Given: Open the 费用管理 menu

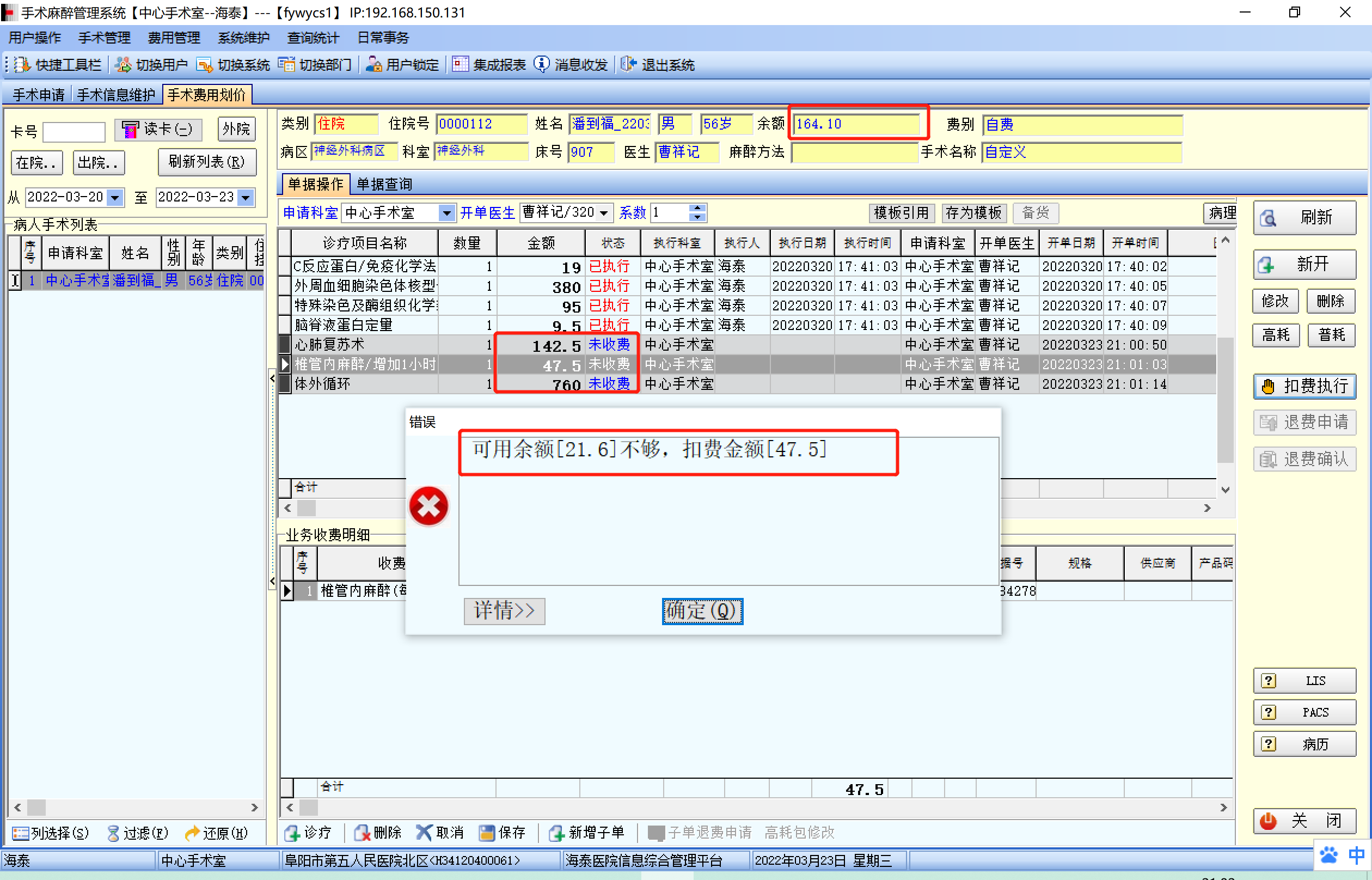Looking at the screenshot, I should coord(174,38).
